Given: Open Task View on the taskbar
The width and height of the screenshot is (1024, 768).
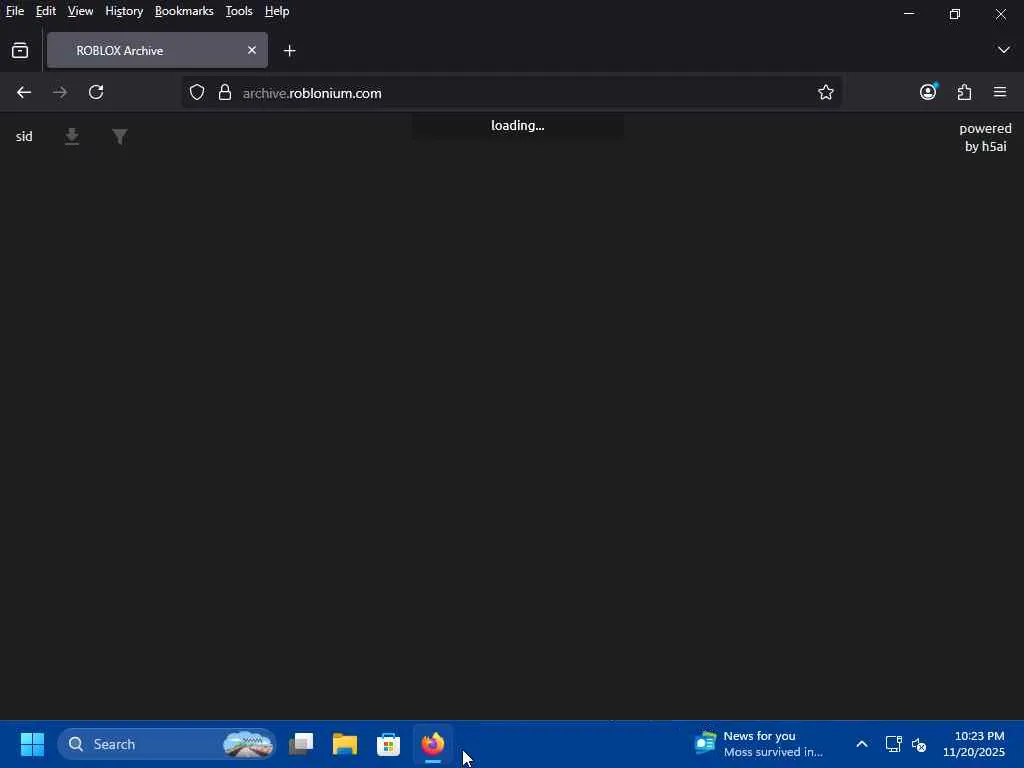Looking at the screenshot, I should (x=301, y=744).
